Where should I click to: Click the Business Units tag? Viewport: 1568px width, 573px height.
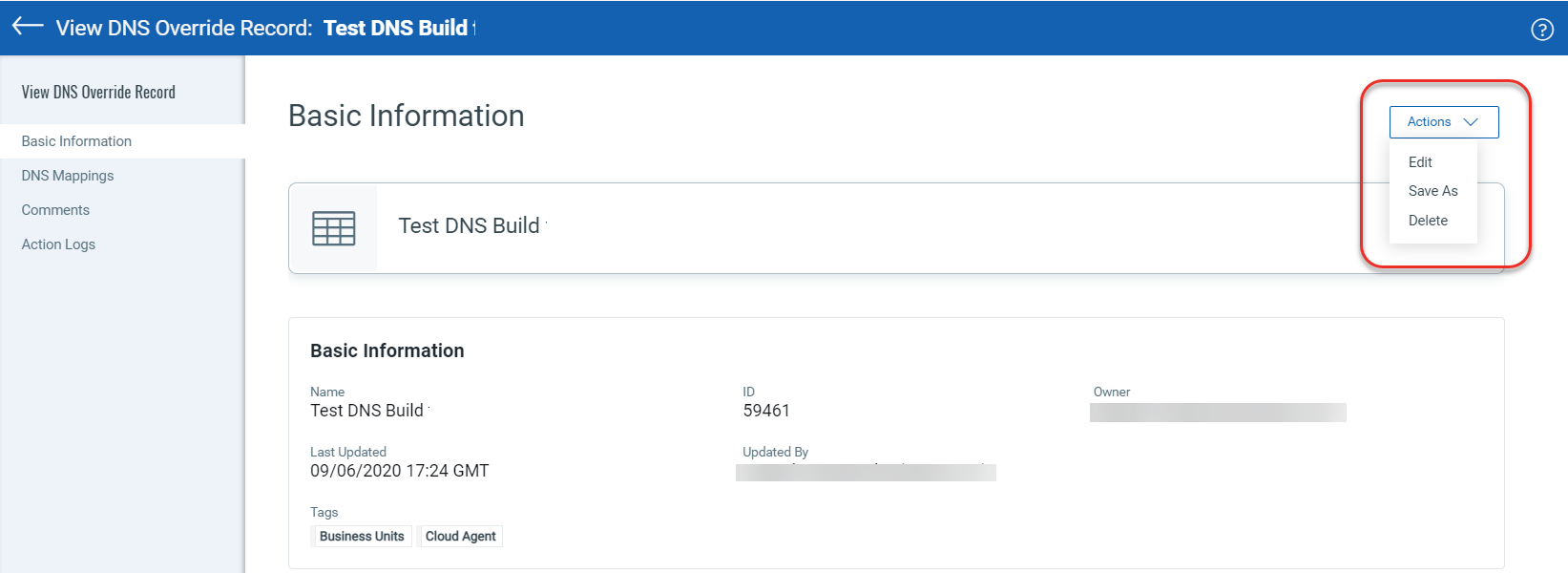click(x=362, y=537)
